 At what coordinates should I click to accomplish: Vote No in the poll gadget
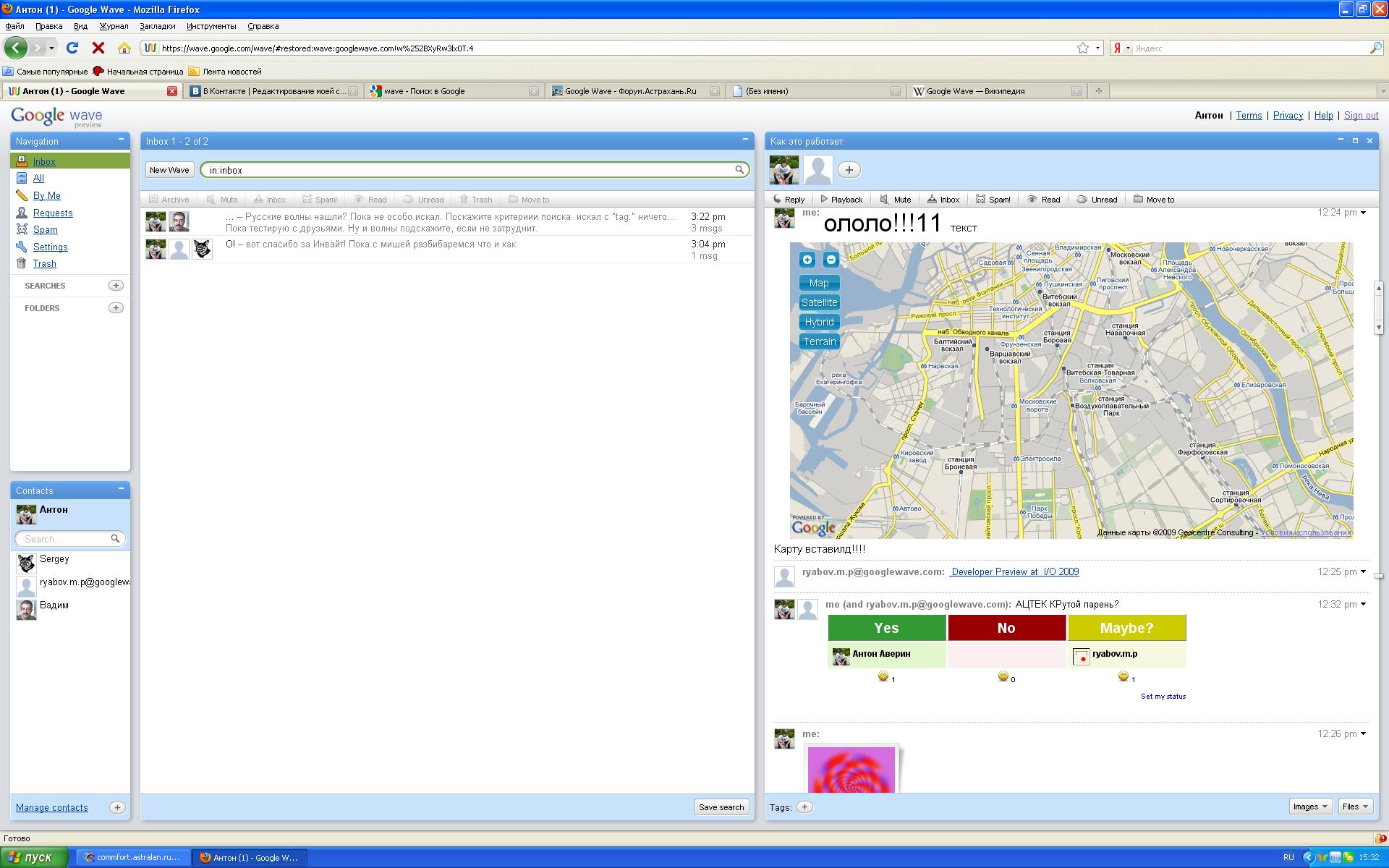(x=1006, y=628)
